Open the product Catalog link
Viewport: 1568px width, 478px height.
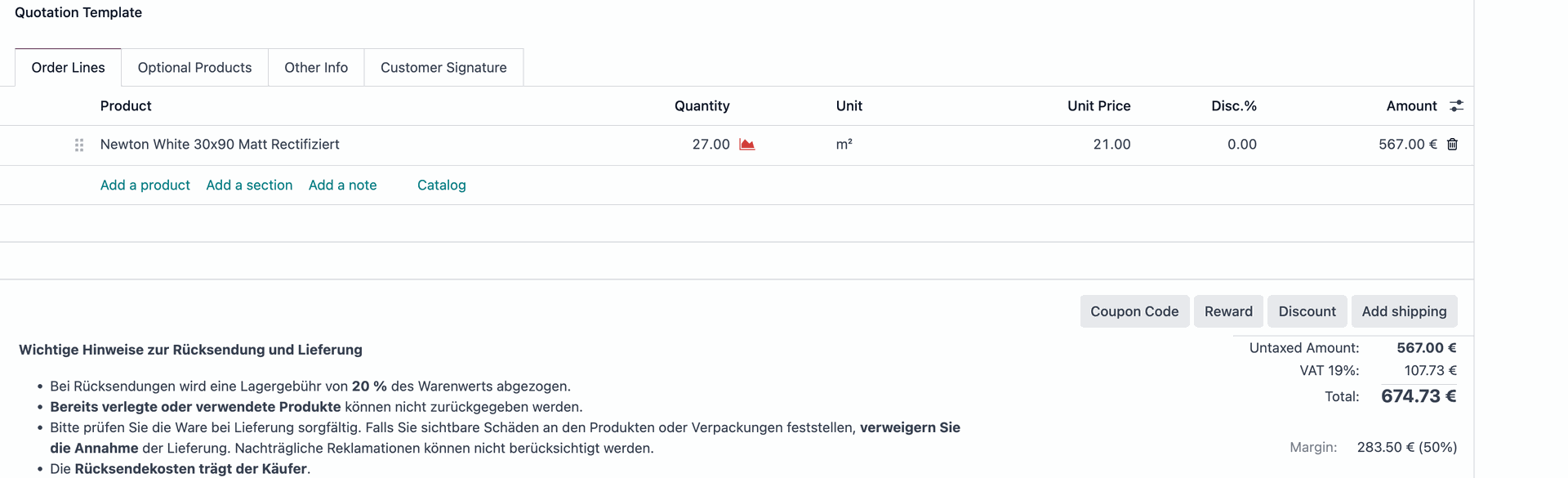point(442,185)
